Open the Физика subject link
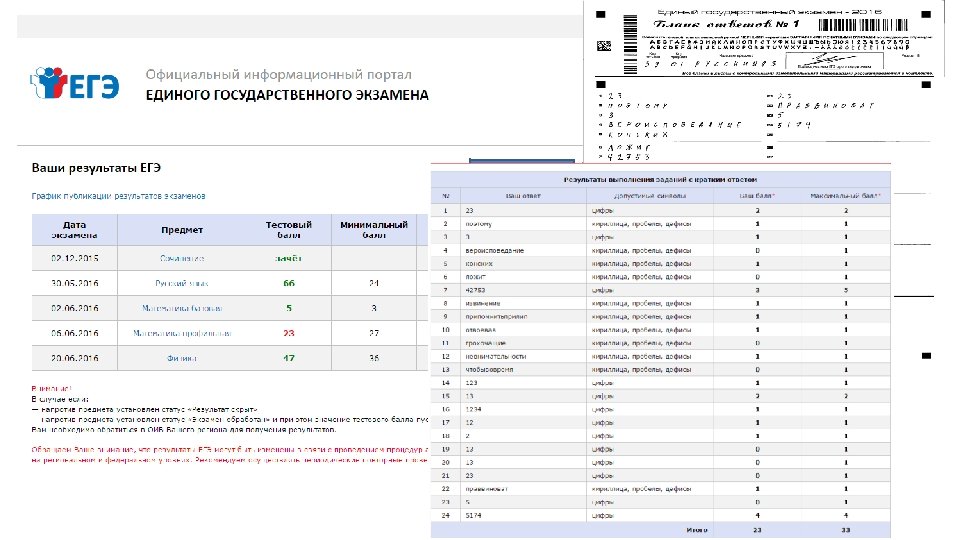This screenshot has width=960, height=540. (x=182, y=358)
